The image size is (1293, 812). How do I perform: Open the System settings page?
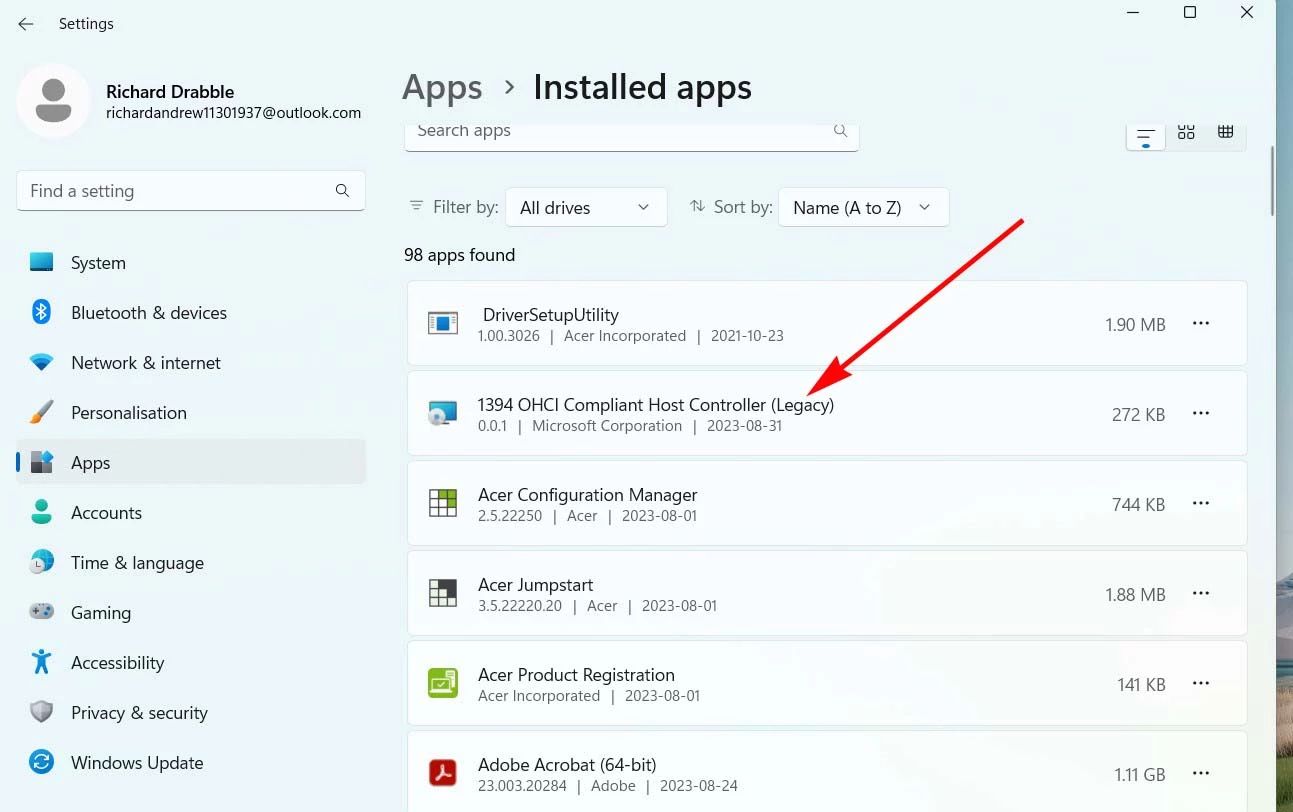(x=191, y=263)
